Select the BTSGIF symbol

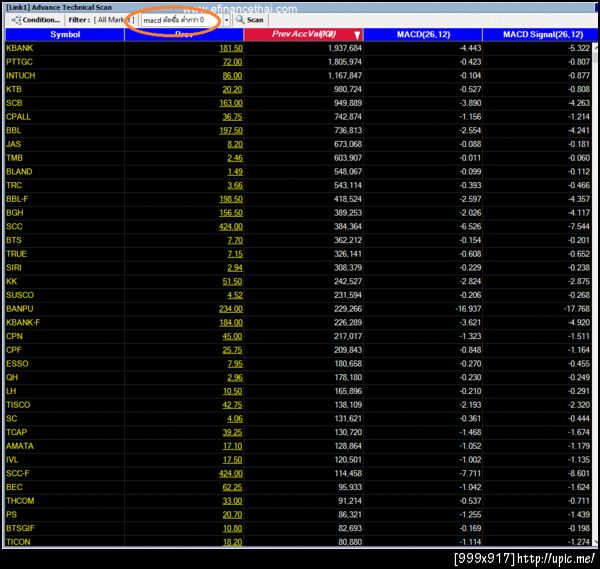point(20,528)
